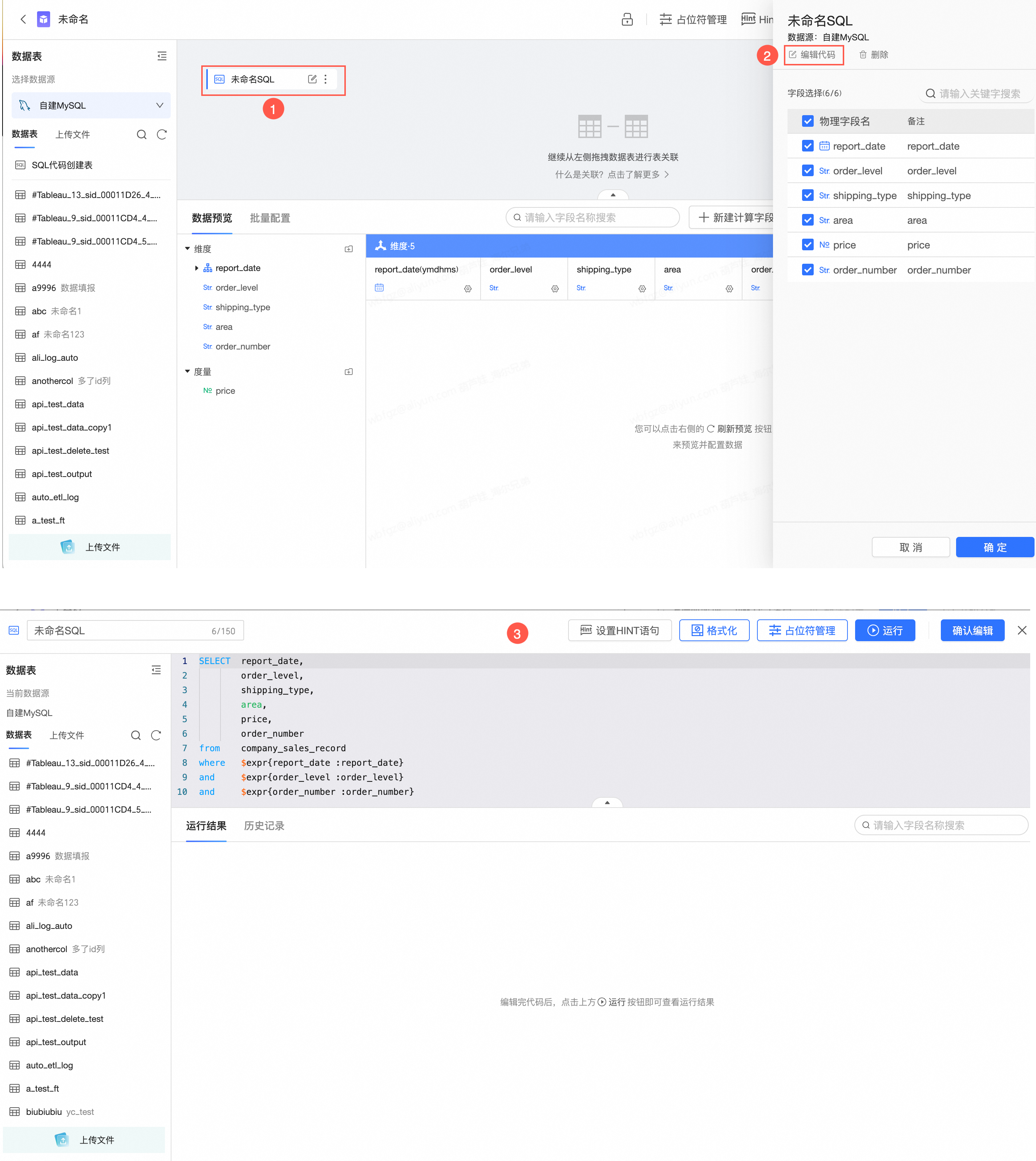Toggle the 物理字段名 select-all checkbox

click(x=807, y=121)
